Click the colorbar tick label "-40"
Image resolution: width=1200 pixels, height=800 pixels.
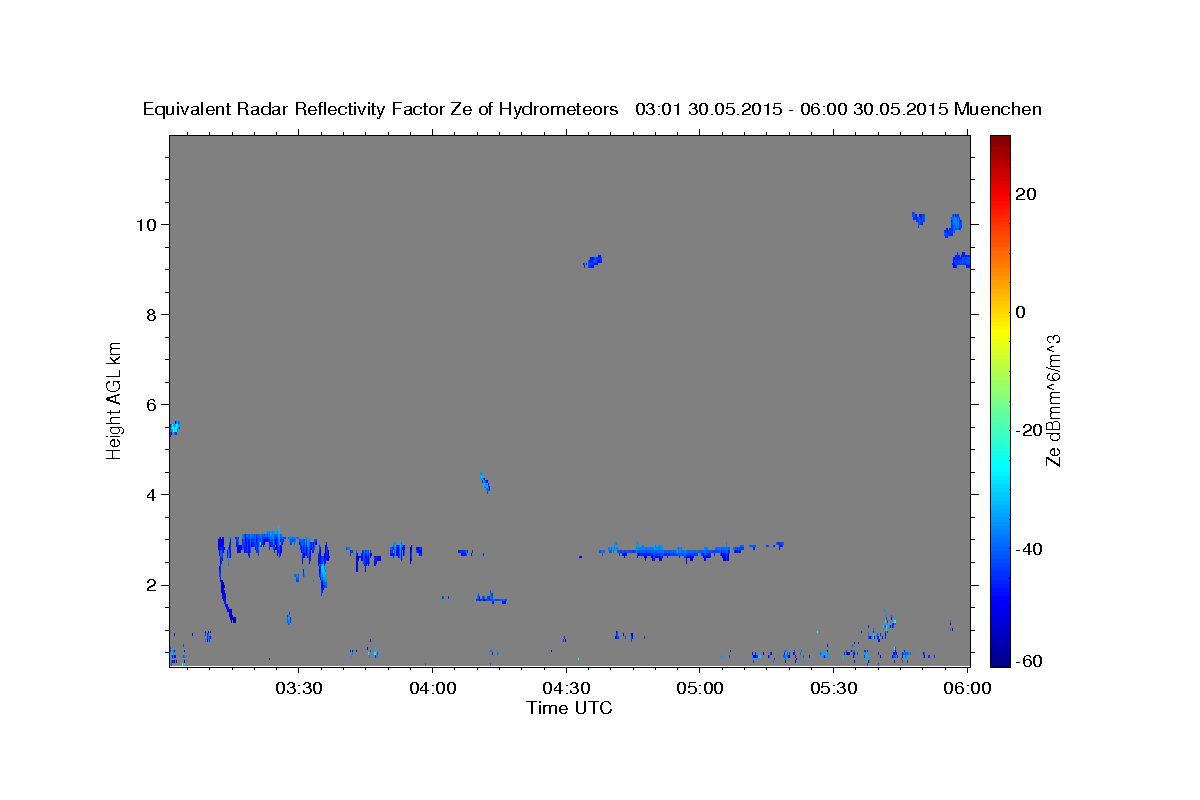click(x=1027, y=549)
